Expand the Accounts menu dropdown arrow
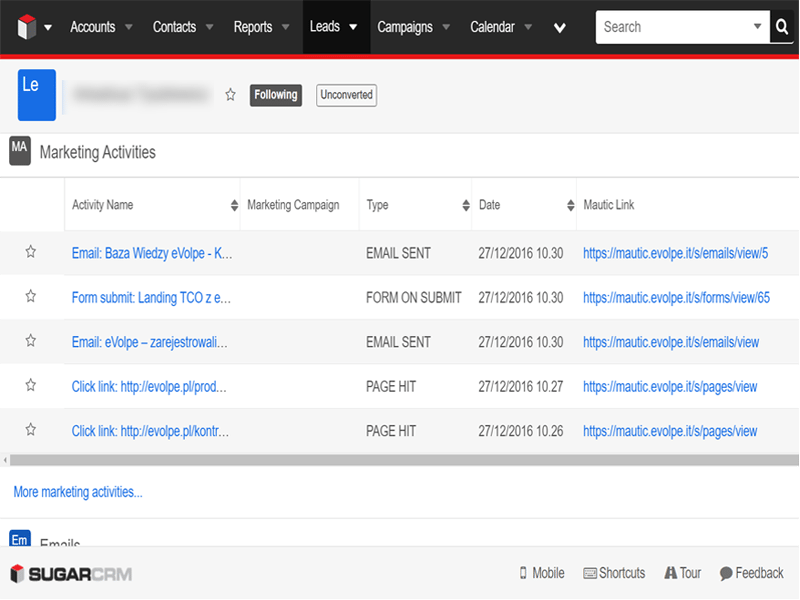The width and height of the screenshot is (800, 600). click(x=131, y=27)
